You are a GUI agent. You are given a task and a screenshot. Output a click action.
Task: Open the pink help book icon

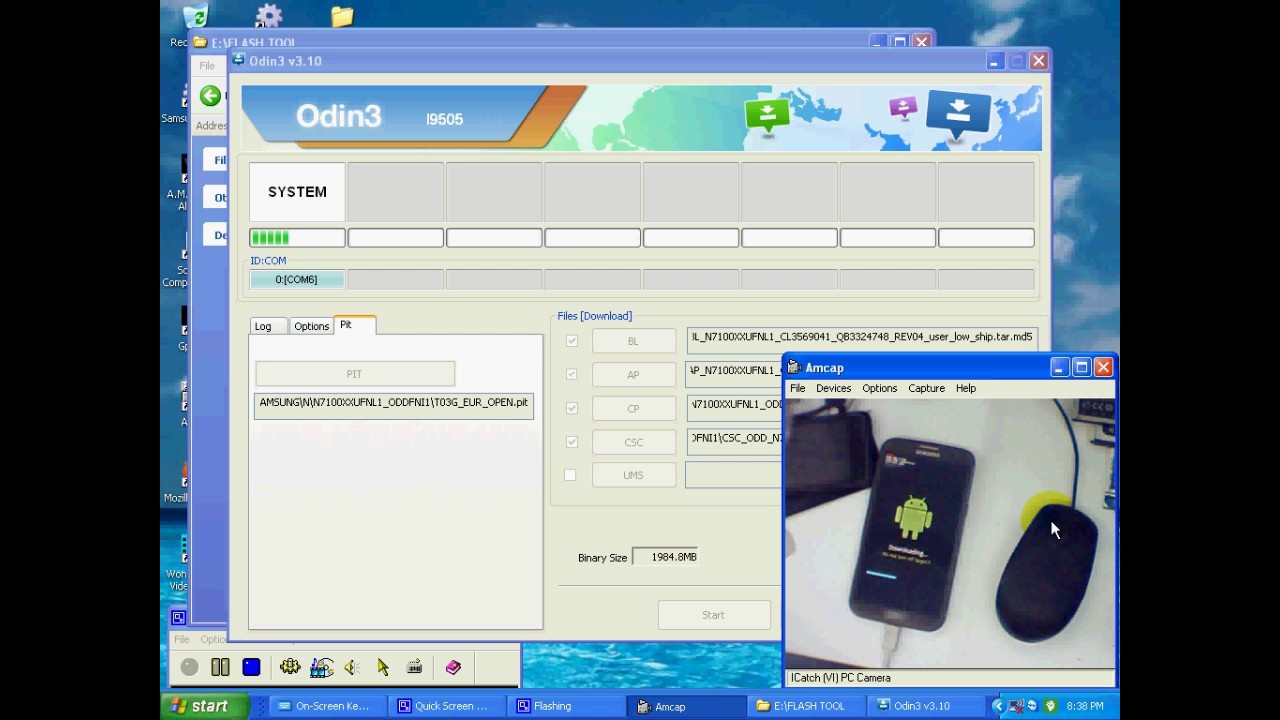tap(453, 667)
